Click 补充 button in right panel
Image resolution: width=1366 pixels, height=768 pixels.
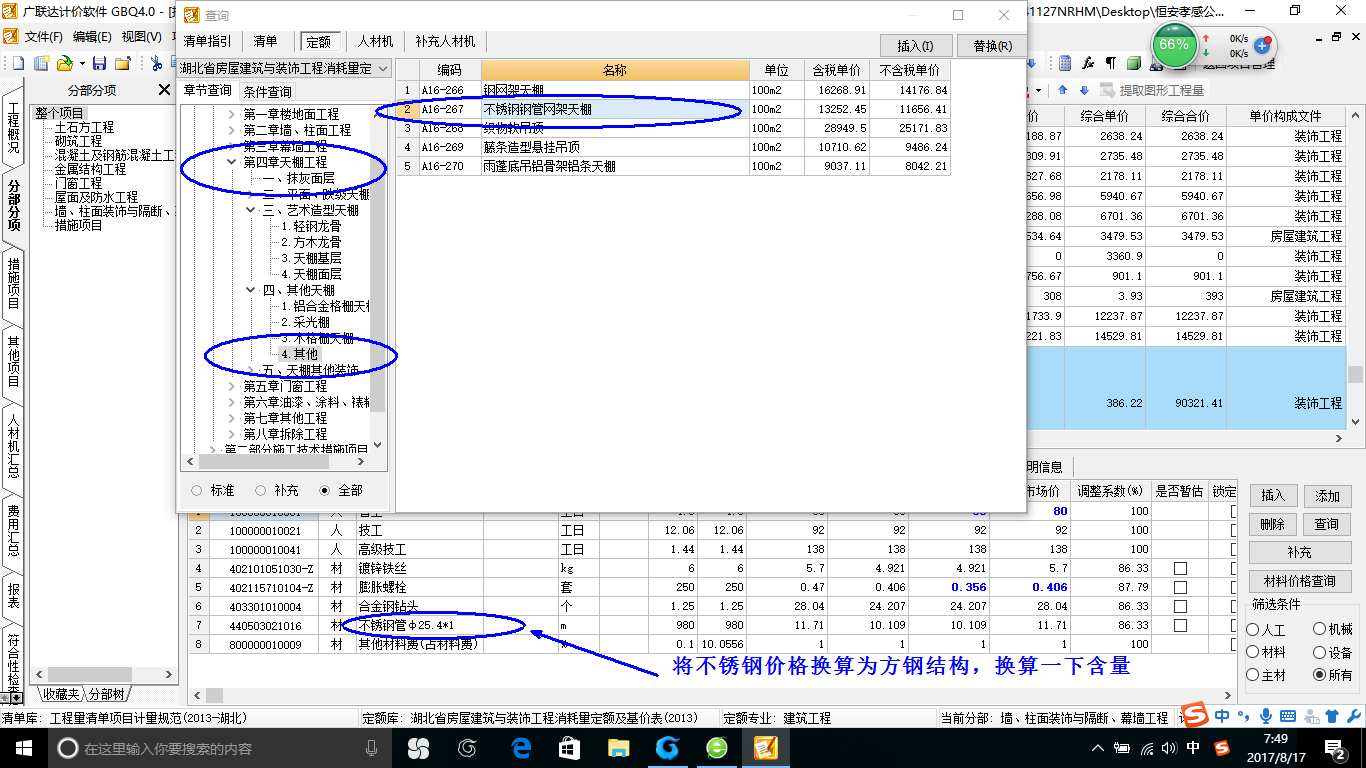1299,552
